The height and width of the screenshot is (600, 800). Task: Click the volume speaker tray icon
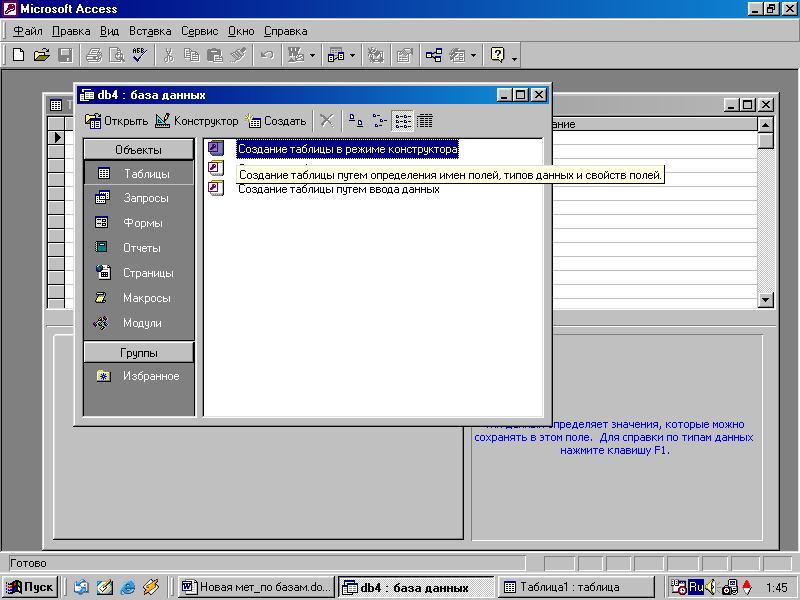click(710, 587)
